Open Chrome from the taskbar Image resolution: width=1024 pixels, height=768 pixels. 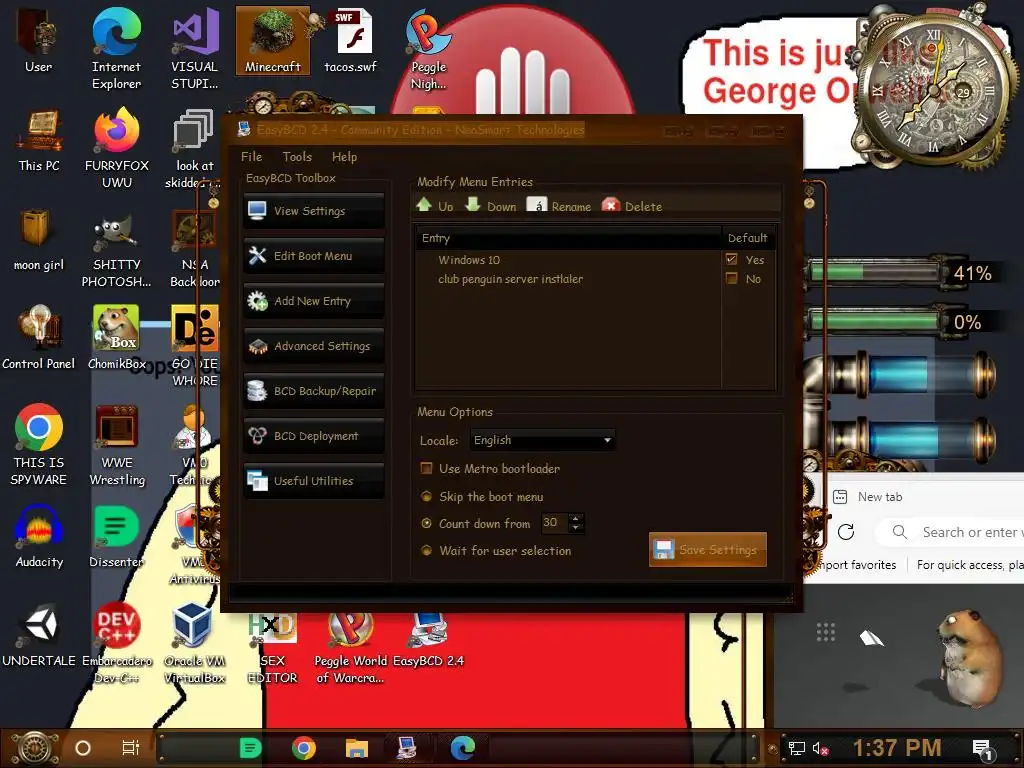(304, 748)
